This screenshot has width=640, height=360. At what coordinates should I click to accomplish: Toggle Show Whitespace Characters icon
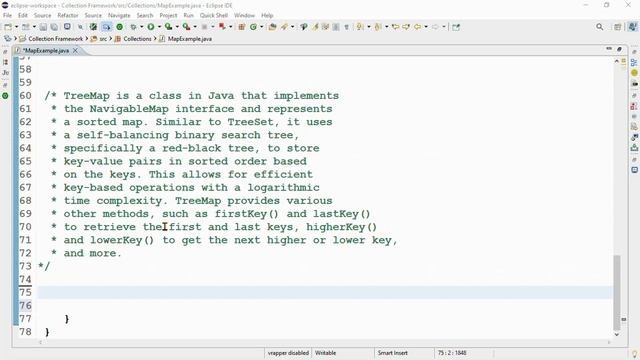346,27
